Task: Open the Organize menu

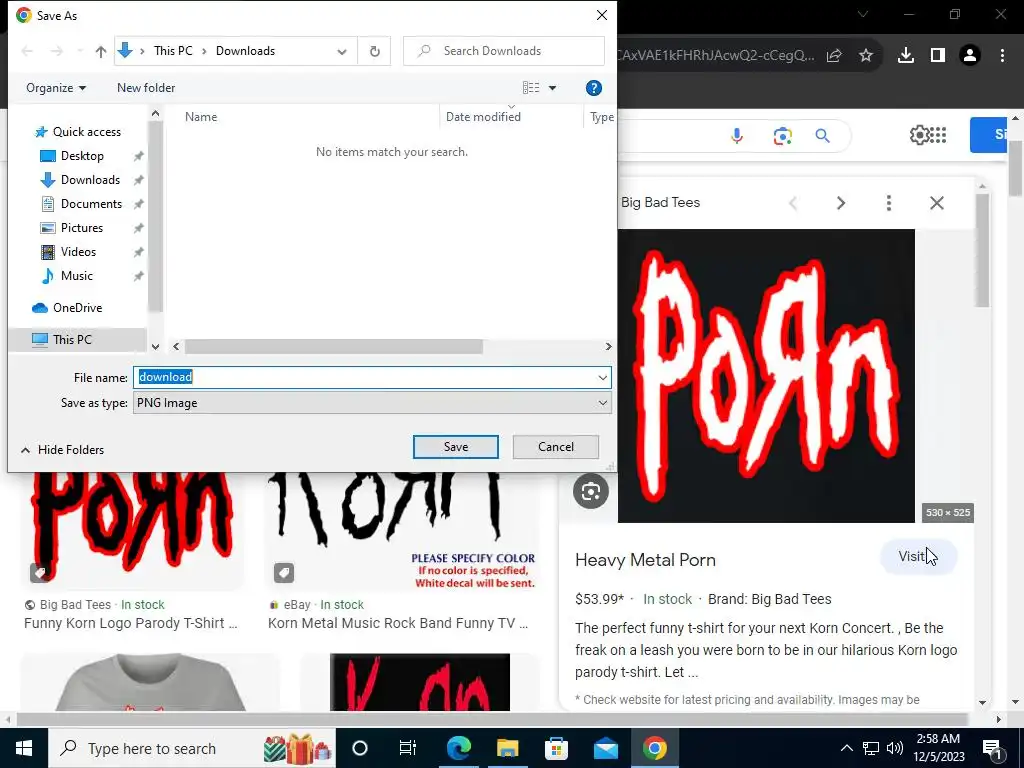Action: coord(56,88)
